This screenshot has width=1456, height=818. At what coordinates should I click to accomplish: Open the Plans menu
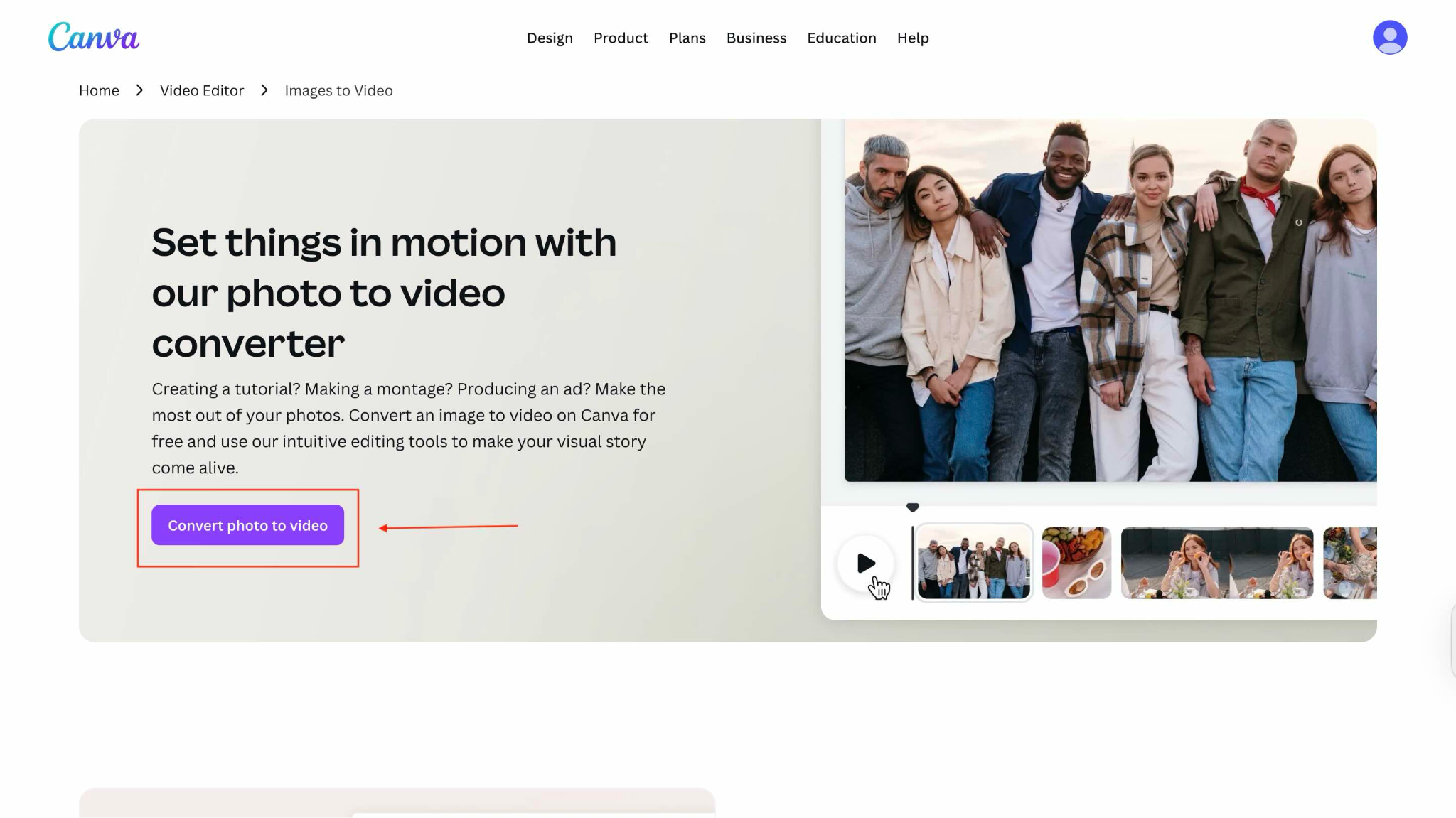click(687, 38)
